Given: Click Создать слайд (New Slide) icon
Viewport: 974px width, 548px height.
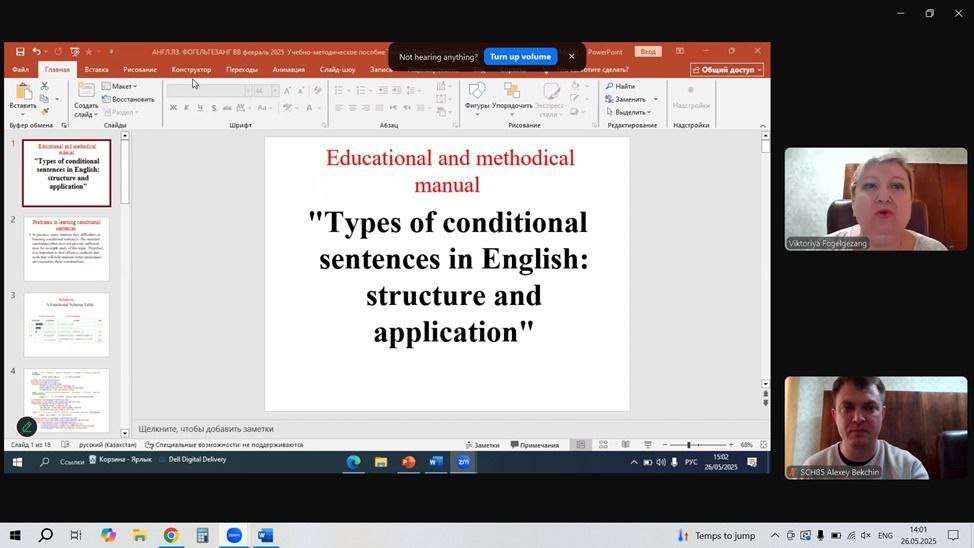Looking at the screenshot, I should click(86, 91).
